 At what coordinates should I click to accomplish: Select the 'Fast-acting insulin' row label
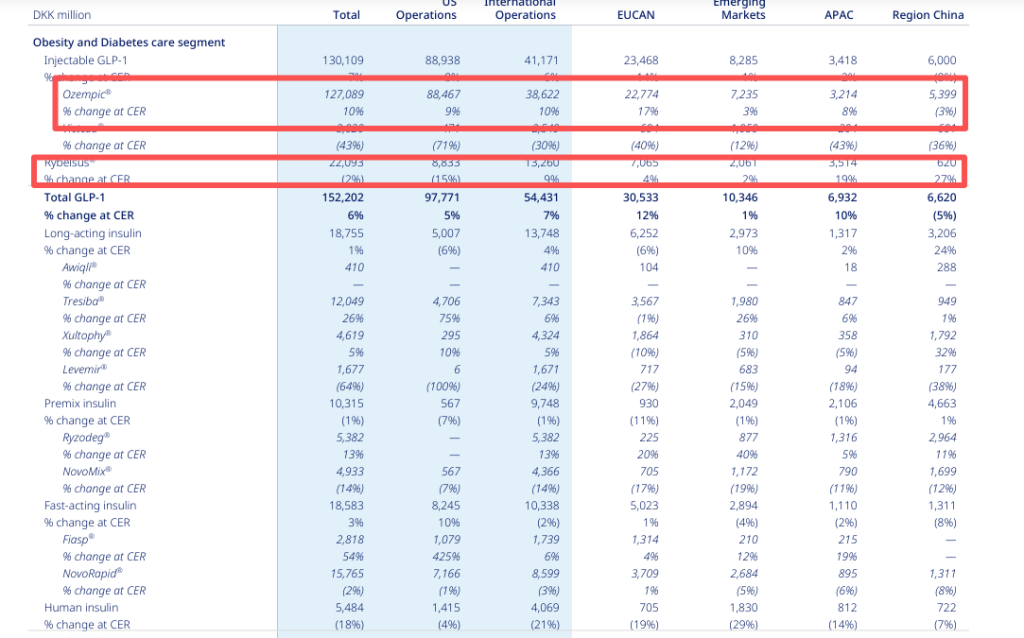90,505
